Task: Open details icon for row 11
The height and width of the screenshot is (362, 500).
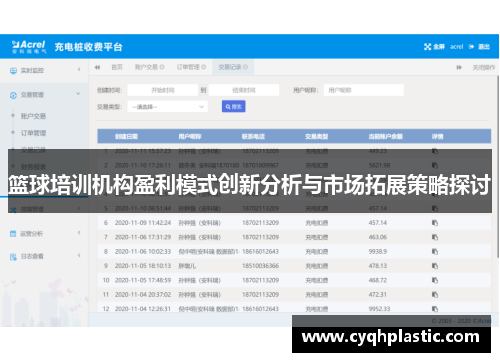Action: (x=435, y=294)
